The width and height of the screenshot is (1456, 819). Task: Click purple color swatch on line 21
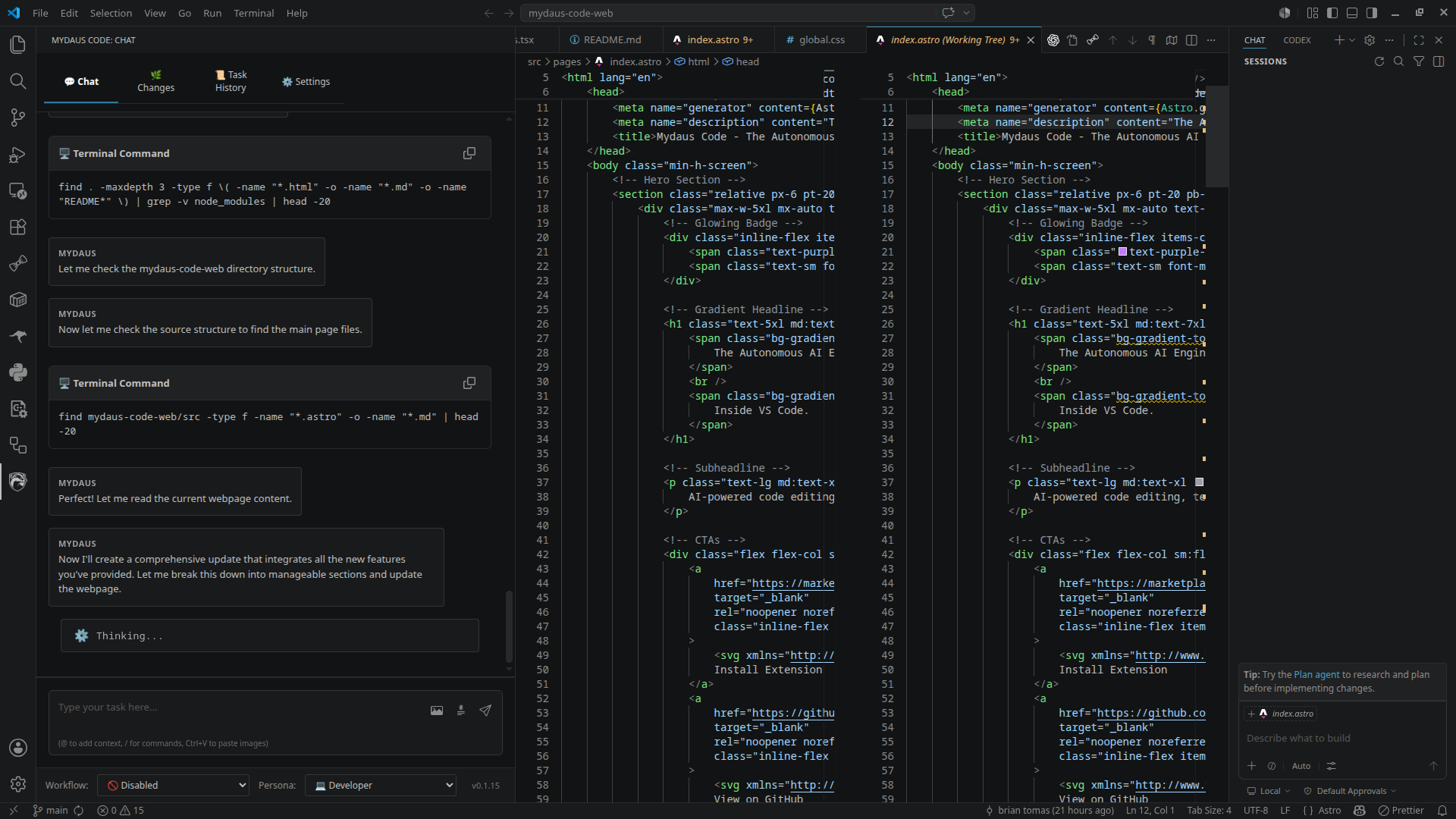[1122, 252]
